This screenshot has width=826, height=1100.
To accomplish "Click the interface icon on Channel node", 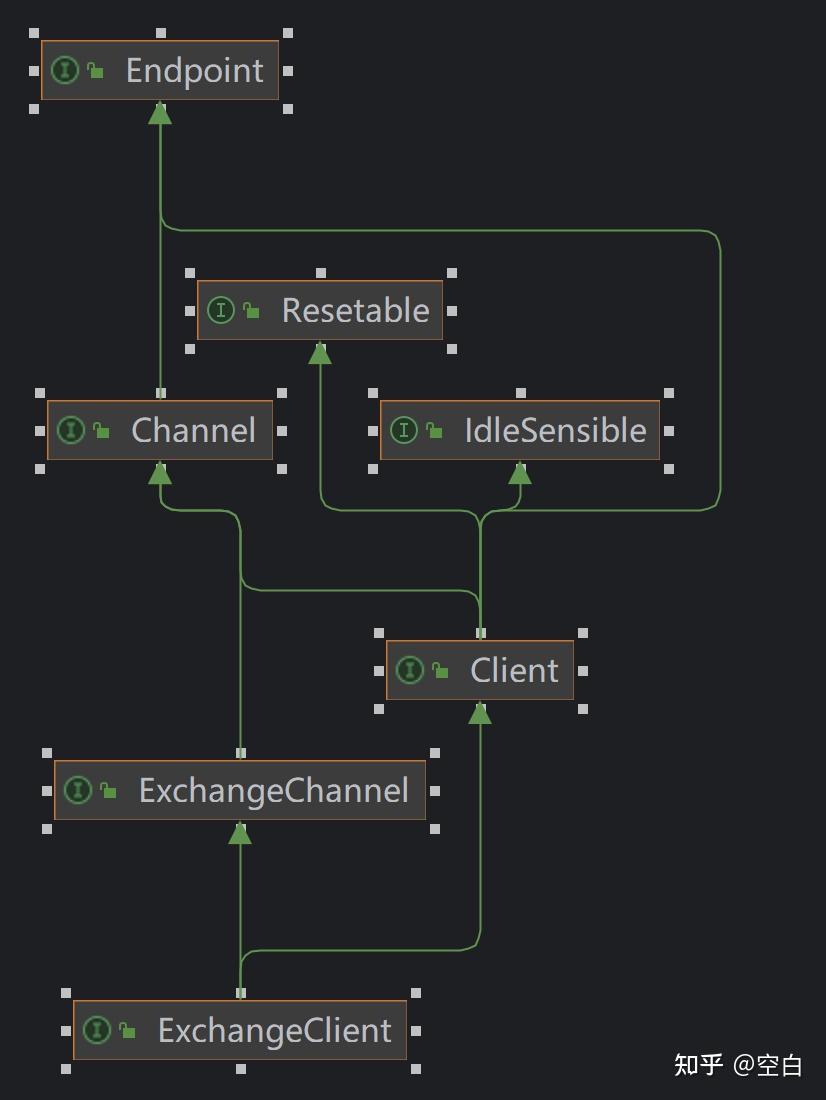I will tap(71, 430).
